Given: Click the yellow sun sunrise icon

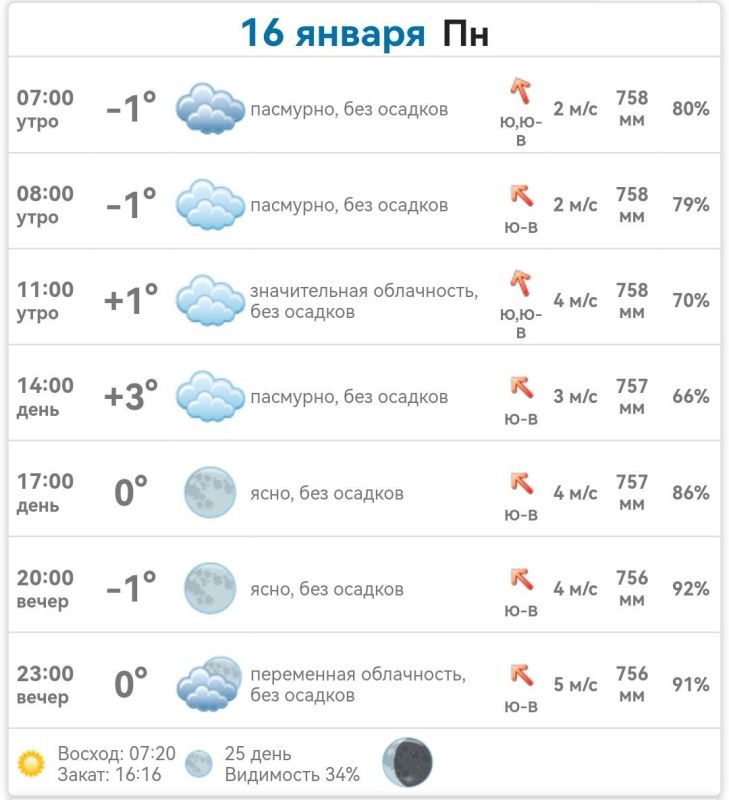Looking at the screenshot, I should tap(31, 764).
